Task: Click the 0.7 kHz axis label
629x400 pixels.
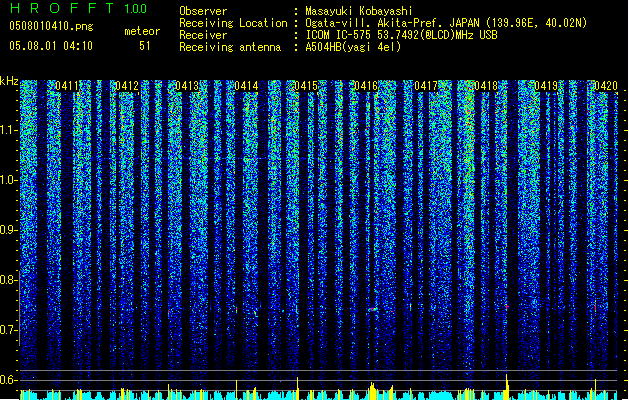Action: pyautogui.click(x=9, y=330)
